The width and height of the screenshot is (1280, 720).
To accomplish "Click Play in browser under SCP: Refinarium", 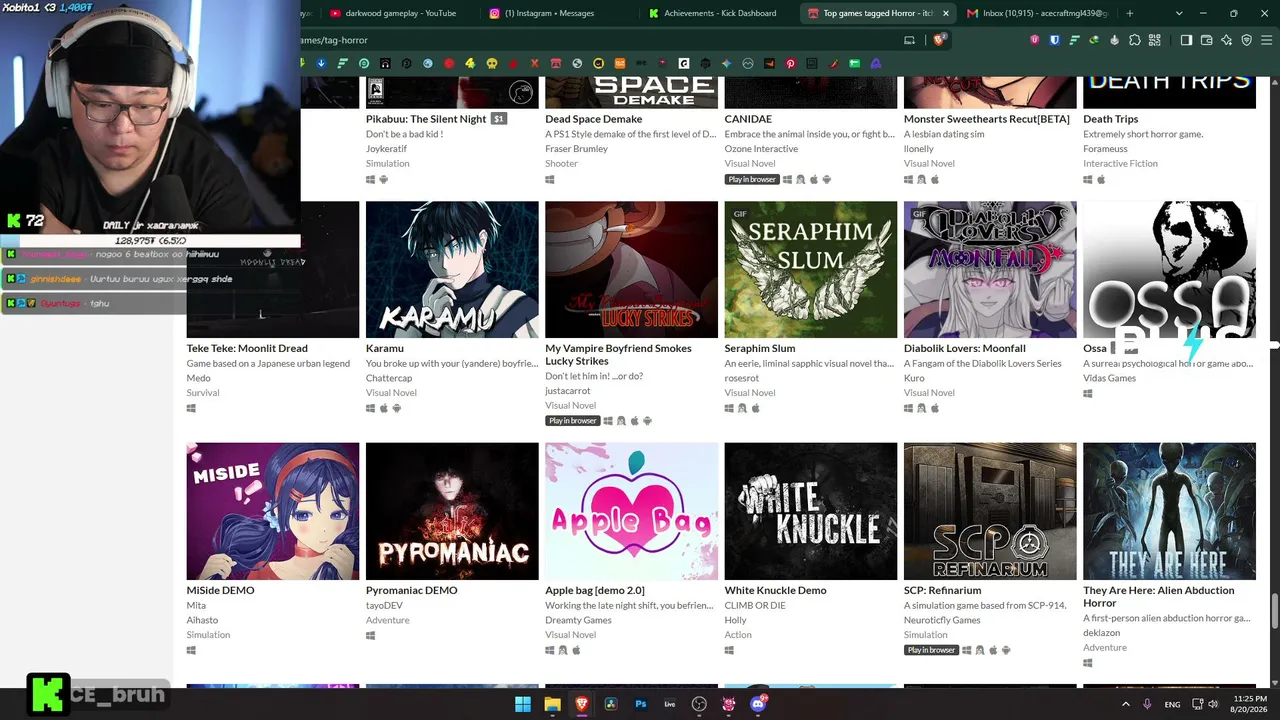I will tap(931, 650).
